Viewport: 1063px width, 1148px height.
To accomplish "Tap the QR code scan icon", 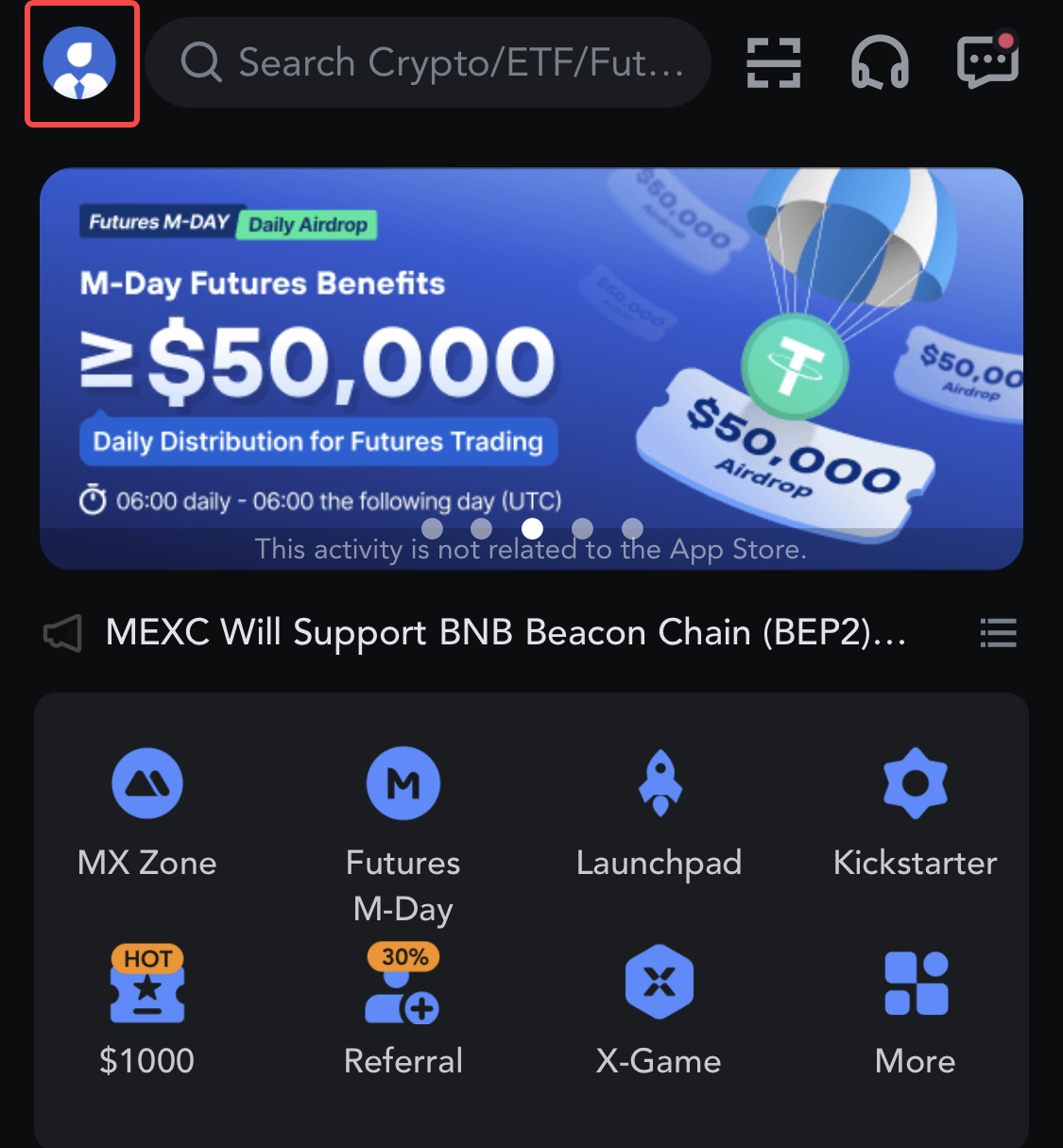I will (x=774, y=63).
